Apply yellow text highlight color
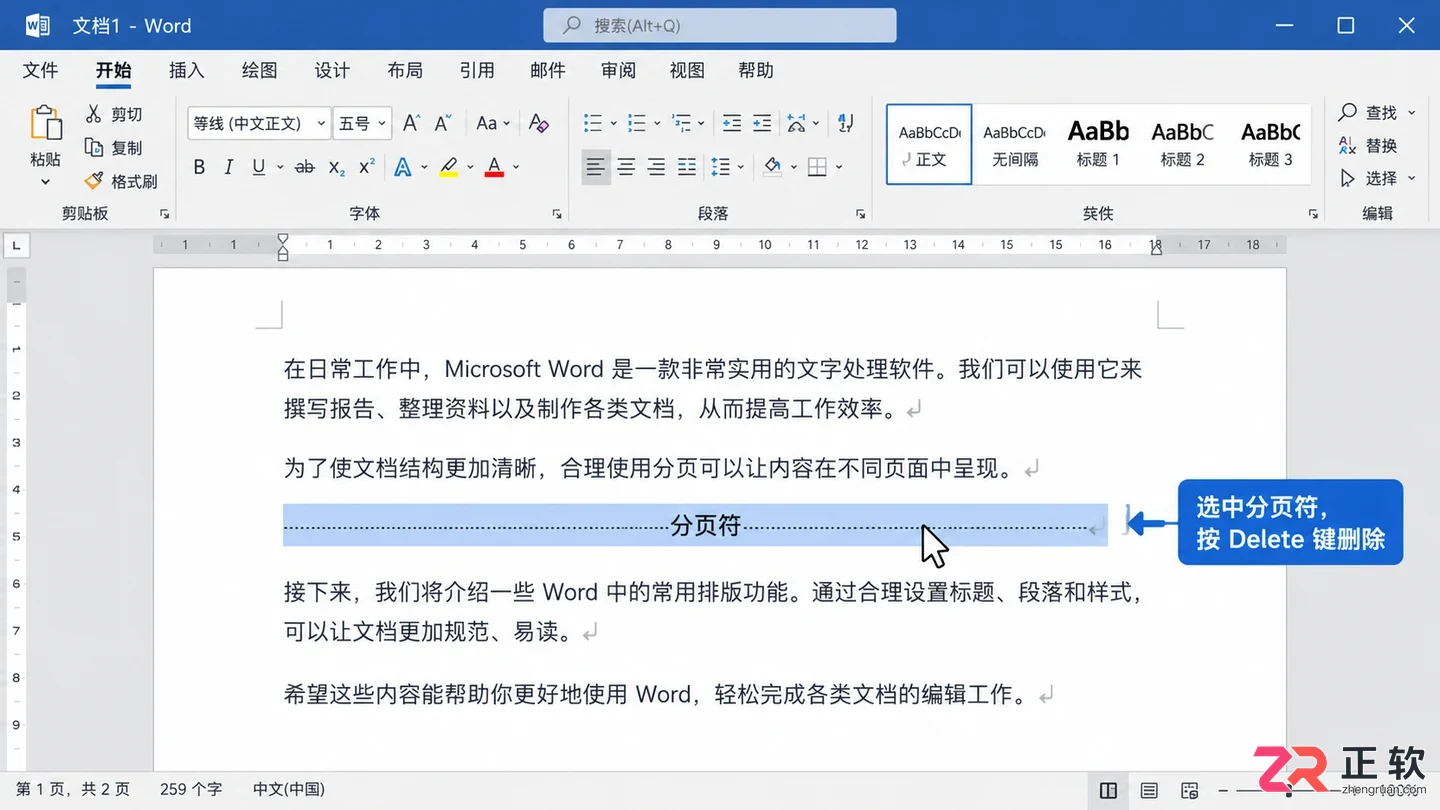This screenshot has width=1440, height=810. (448, 167)
